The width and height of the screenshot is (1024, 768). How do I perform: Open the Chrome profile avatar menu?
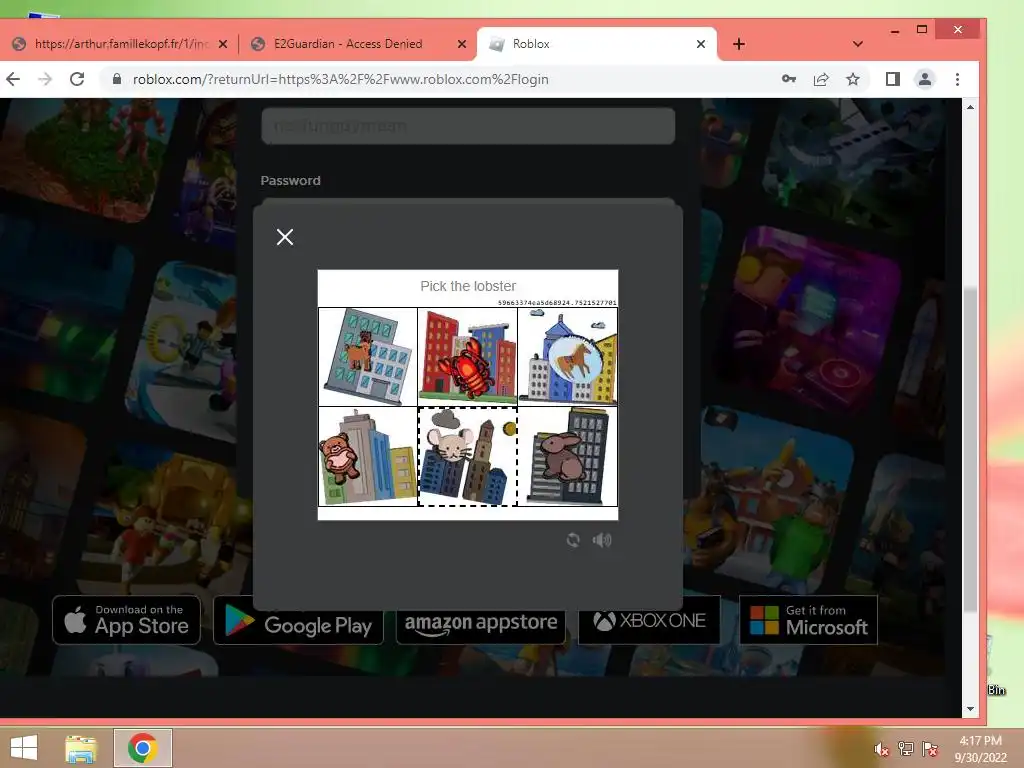[x=925, y=79]
